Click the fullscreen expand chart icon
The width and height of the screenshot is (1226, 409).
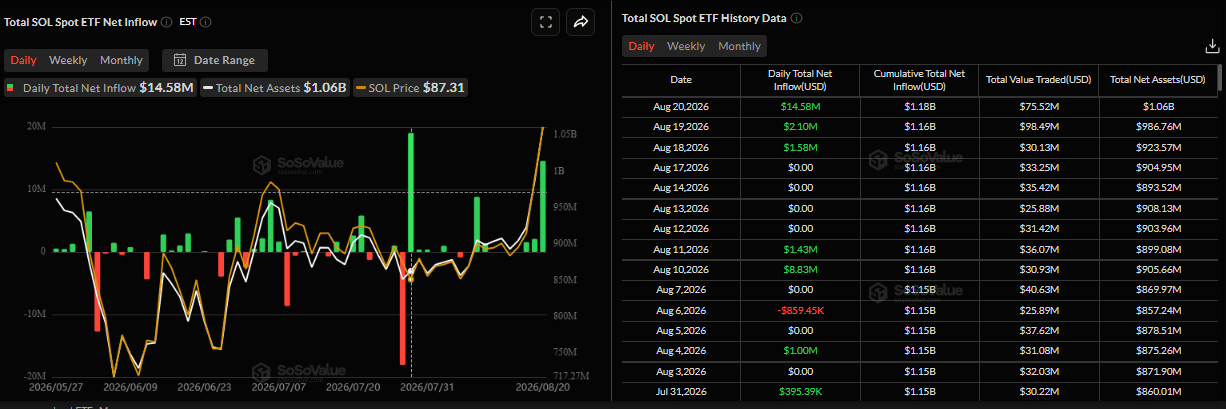pos(545,22)
